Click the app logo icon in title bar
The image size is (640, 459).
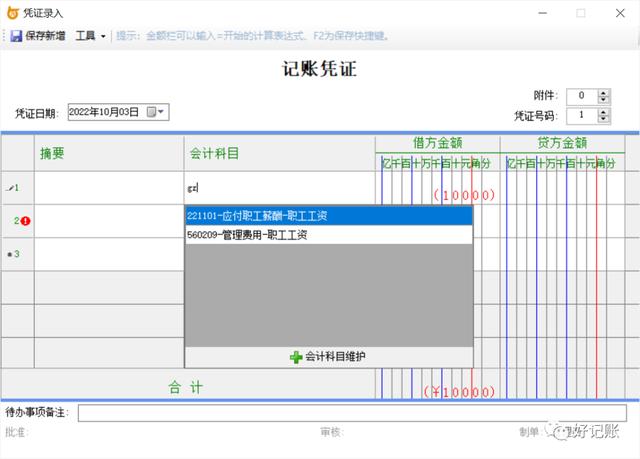[13, 13]
